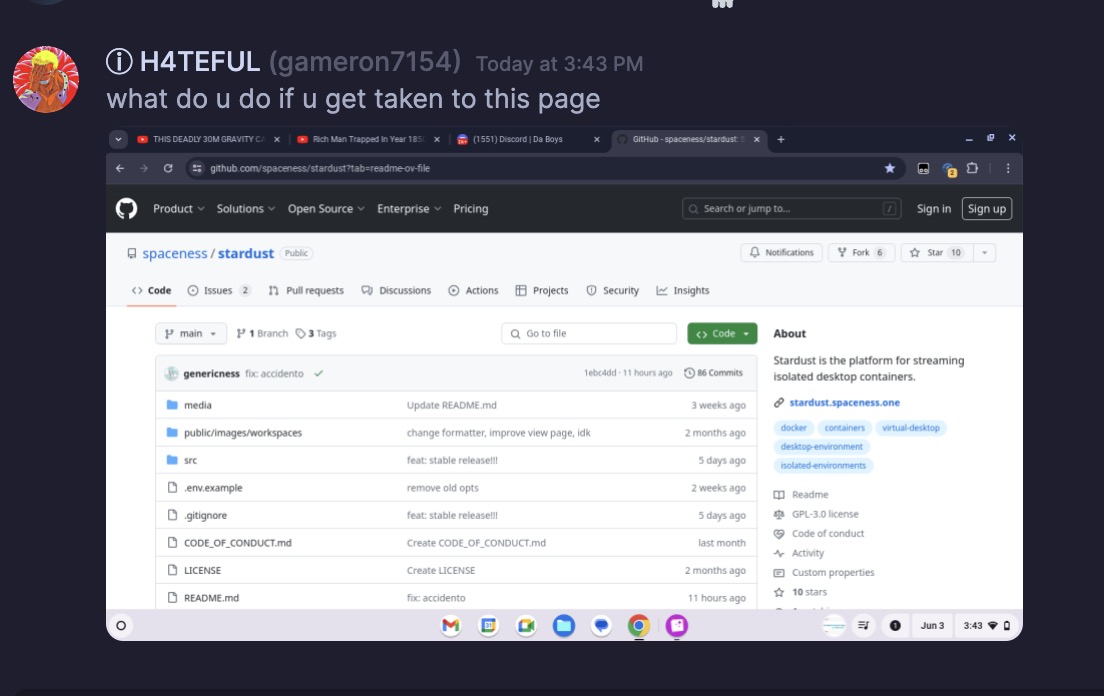This screenshot has height=696, width=1104.
Task: Click the browser extensions puzzle icon
Action: click(x=972, y=168)
